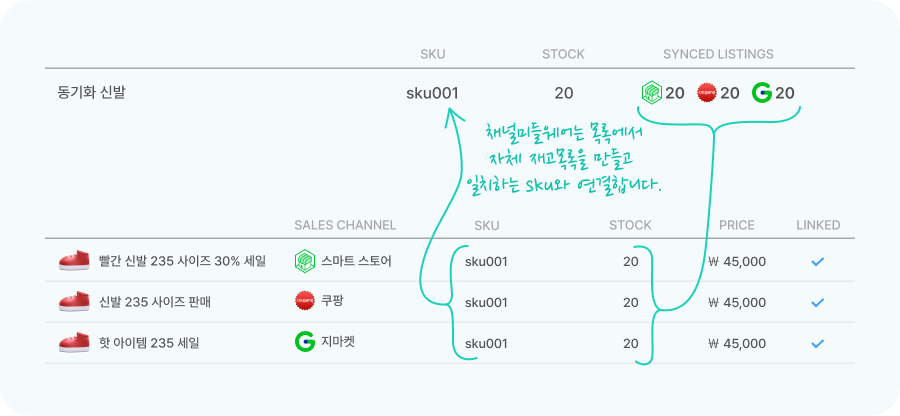
Task: Toggle the linked checkmark for 쿠팡 row
Action: [x=817, y=302]
